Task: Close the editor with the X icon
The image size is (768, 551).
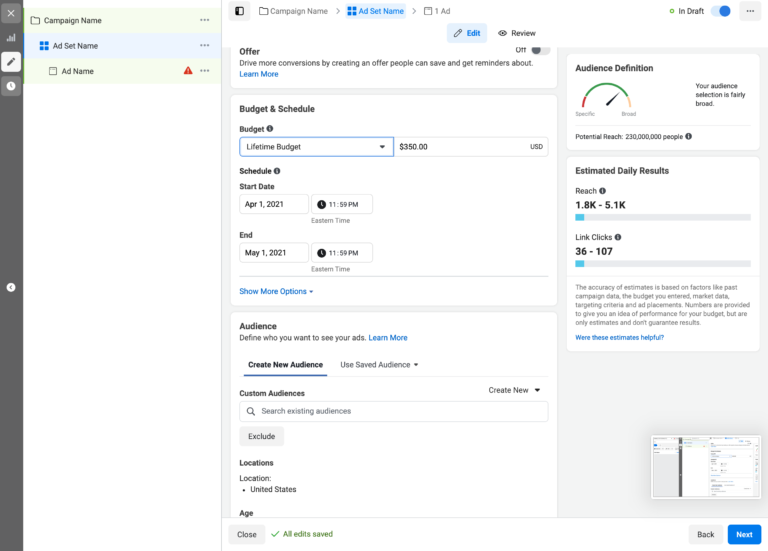Action: coord(11,13)
